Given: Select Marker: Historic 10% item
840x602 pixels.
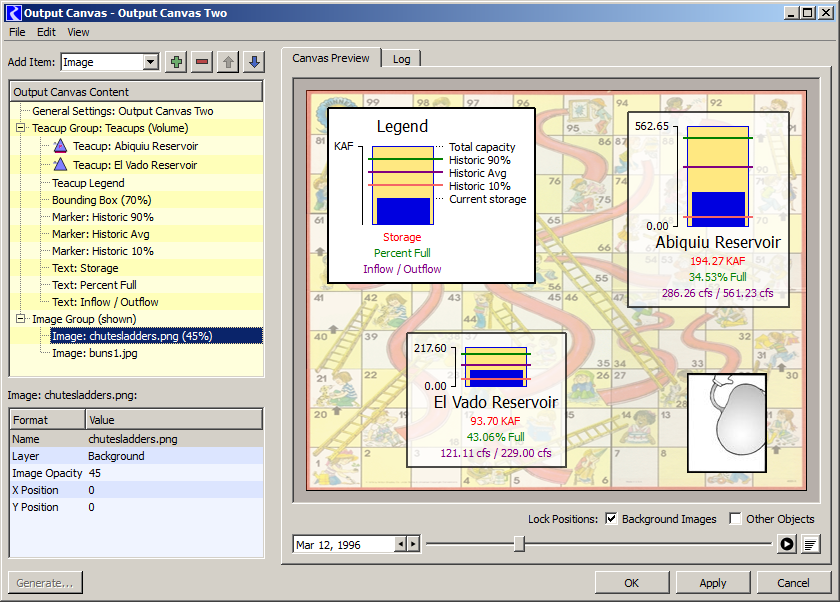Looking at the screenshot, I should pyautogui.click(x=103, y=251).
